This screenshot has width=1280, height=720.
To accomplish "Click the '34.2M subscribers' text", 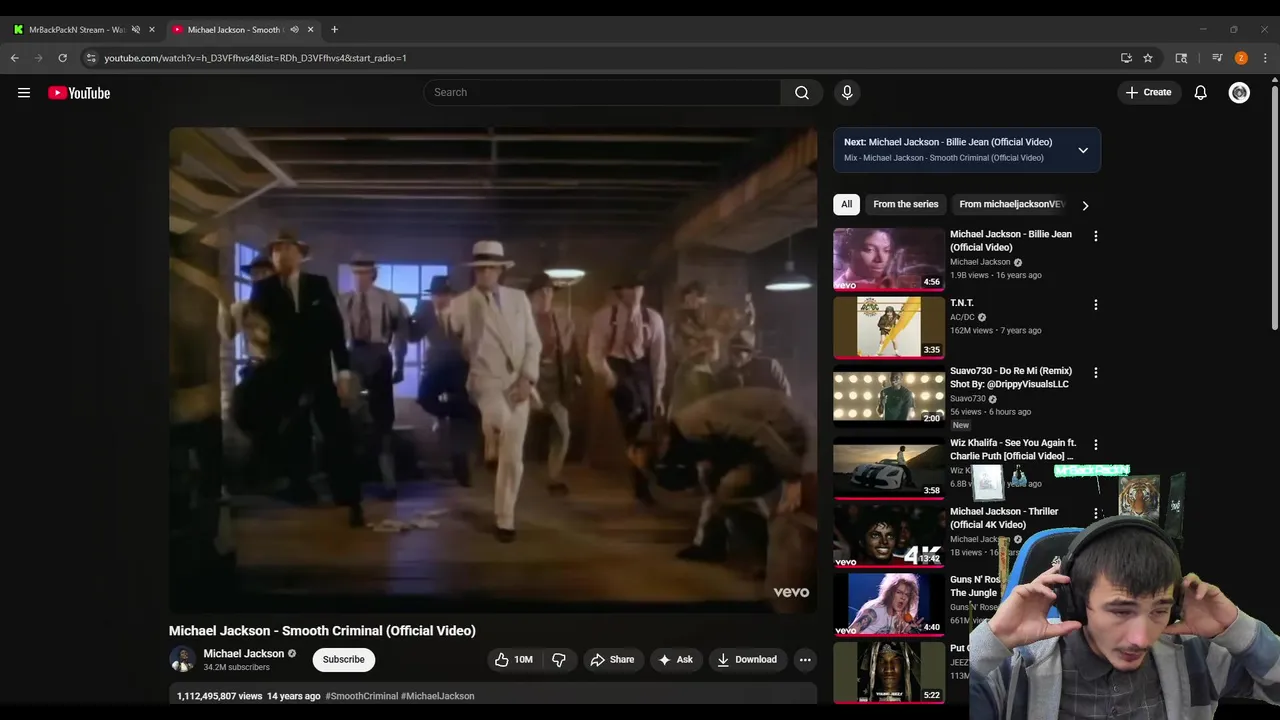I will [236, 667].
